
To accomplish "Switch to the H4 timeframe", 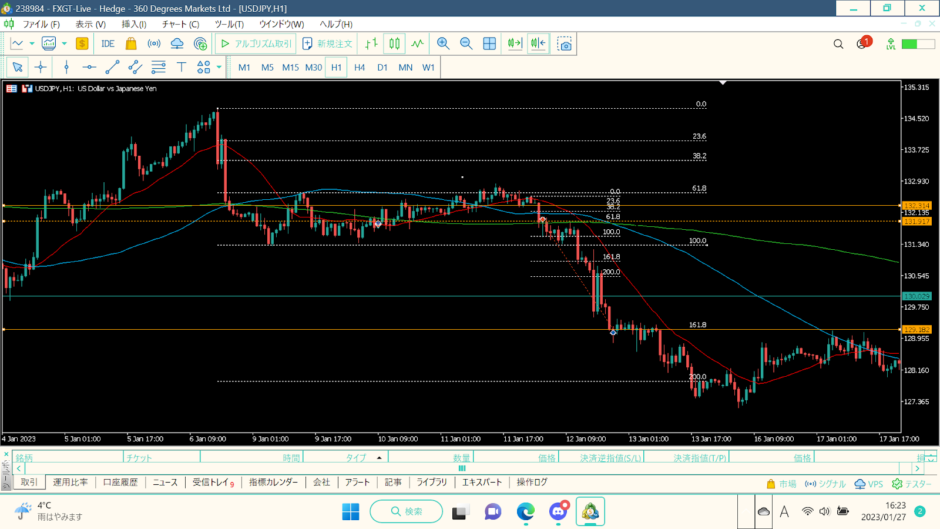I will (x=359, y=67).
